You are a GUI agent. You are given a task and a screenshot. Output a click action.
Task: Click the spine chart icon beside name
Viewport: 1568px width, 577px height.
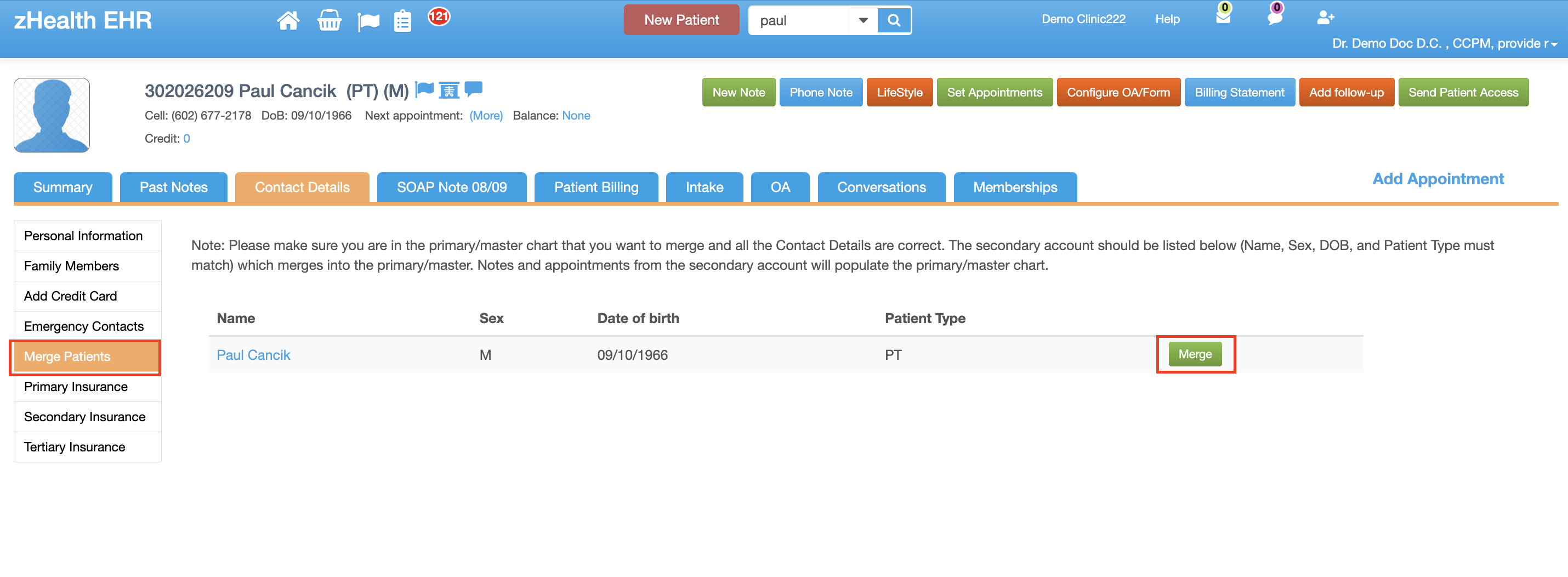tap(449, 90)
